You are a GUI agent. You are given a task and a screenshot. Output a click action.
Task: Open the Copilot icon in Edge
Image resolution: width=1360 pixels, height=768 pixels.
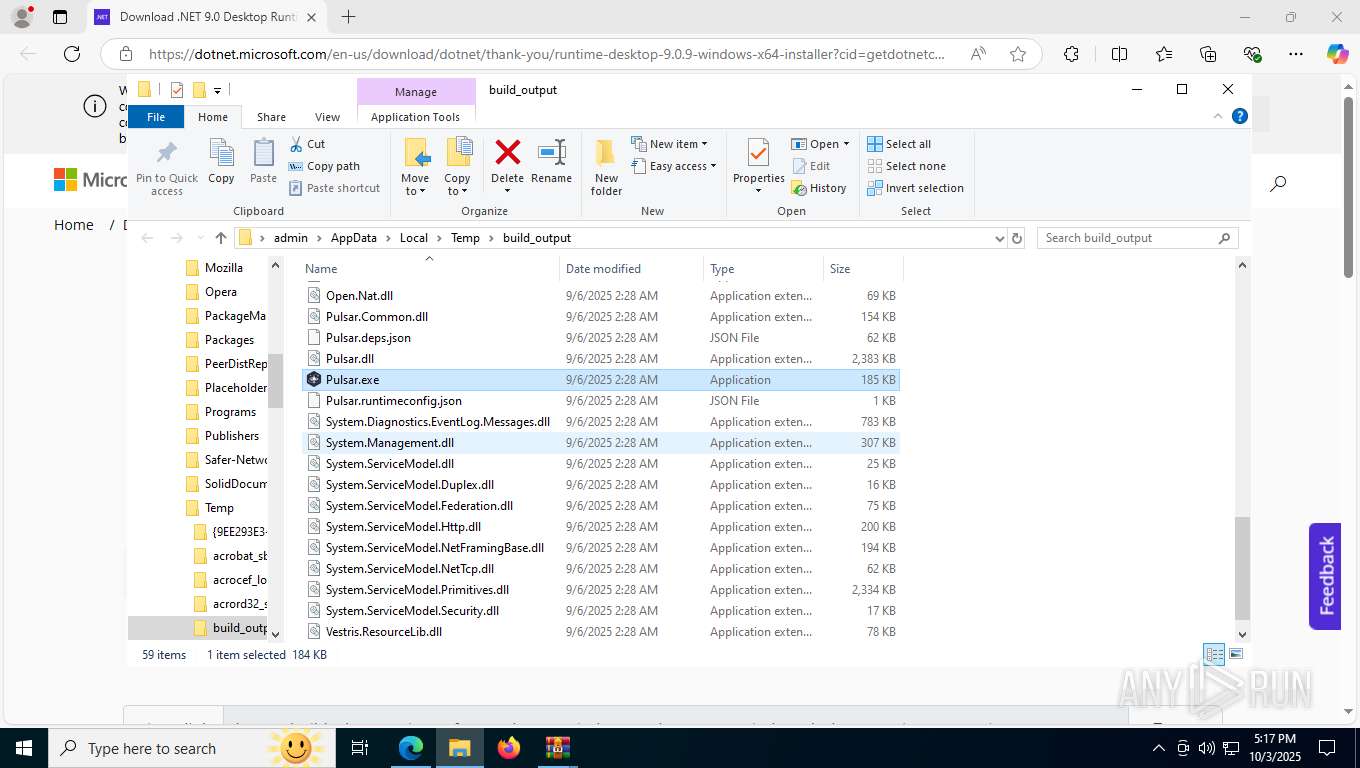pyautogui.click(x=1338, y=54)
